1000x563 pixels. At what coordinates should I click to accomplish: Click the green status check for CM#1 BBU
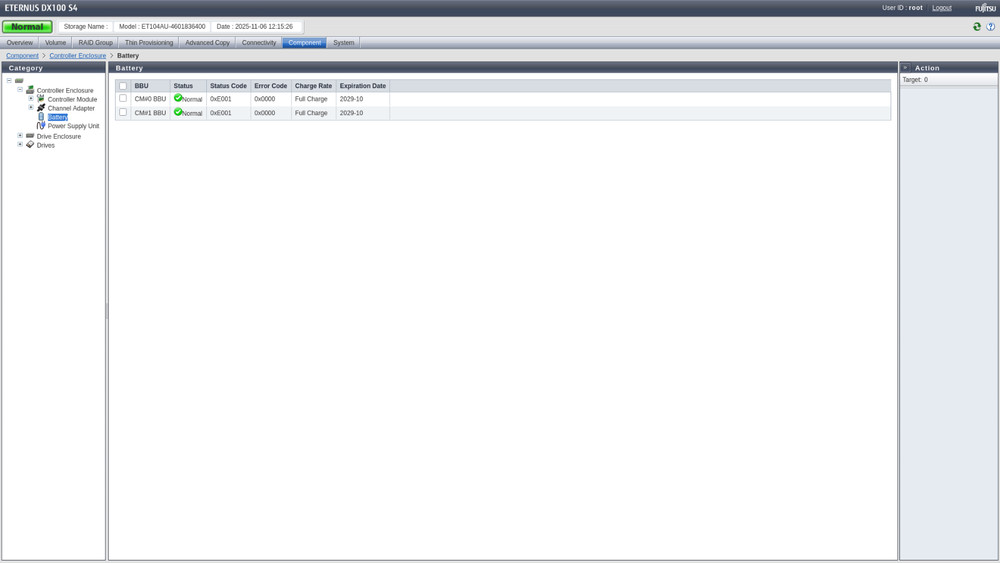[178, 112]
